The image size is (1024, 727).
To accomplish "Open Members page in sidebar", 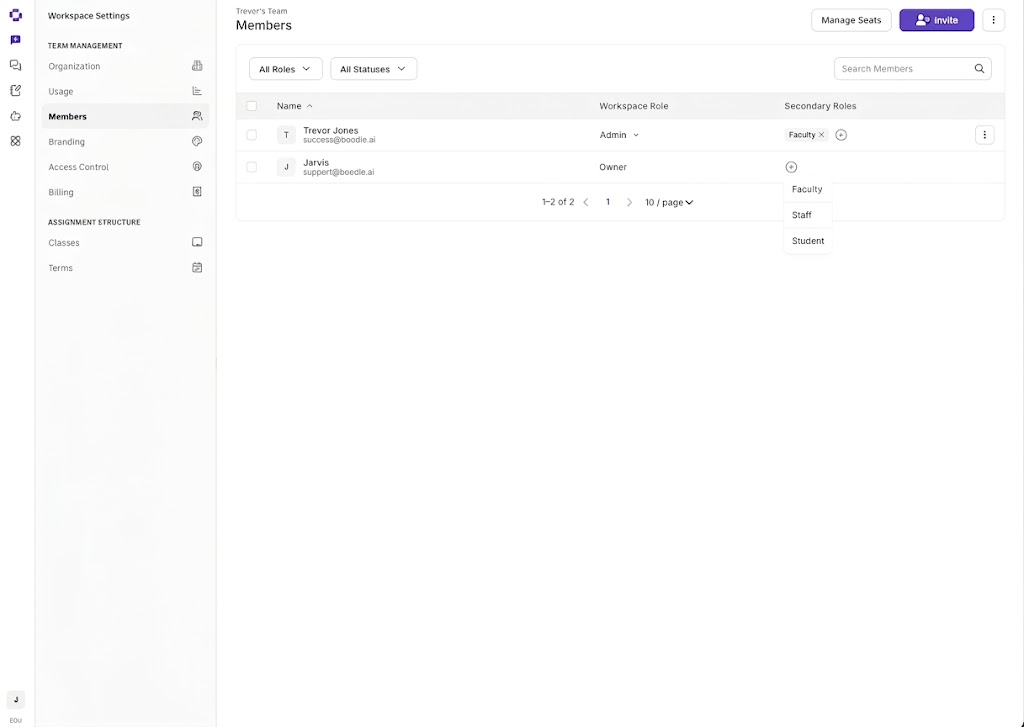I will [125, 116].
